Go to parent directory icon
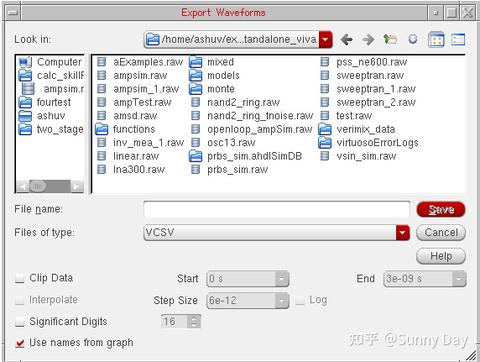The image size is (480, 362). (x=390, y=39)
